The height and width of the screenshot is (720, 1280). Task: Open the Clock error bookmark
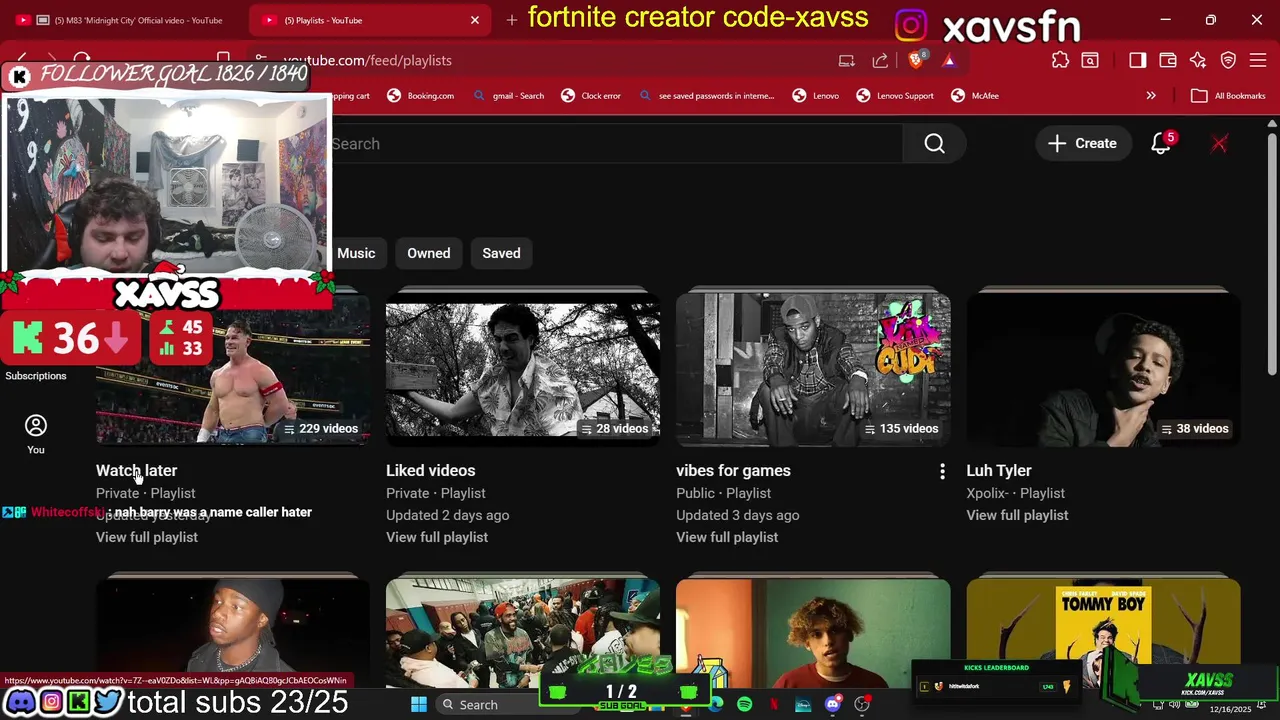point(590,96)
